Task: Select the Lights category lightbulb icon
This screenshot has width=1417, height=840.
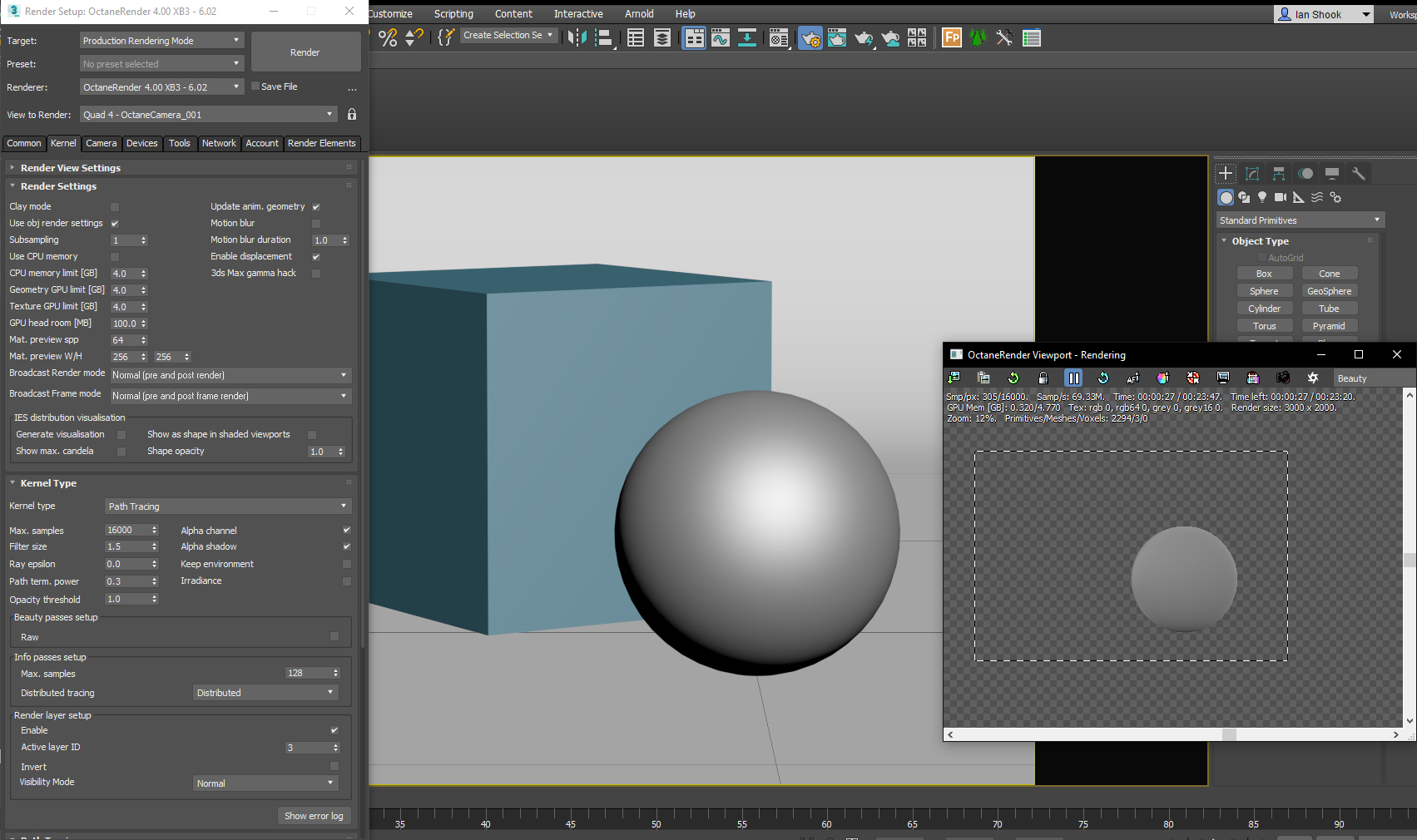Action: 1262,197
